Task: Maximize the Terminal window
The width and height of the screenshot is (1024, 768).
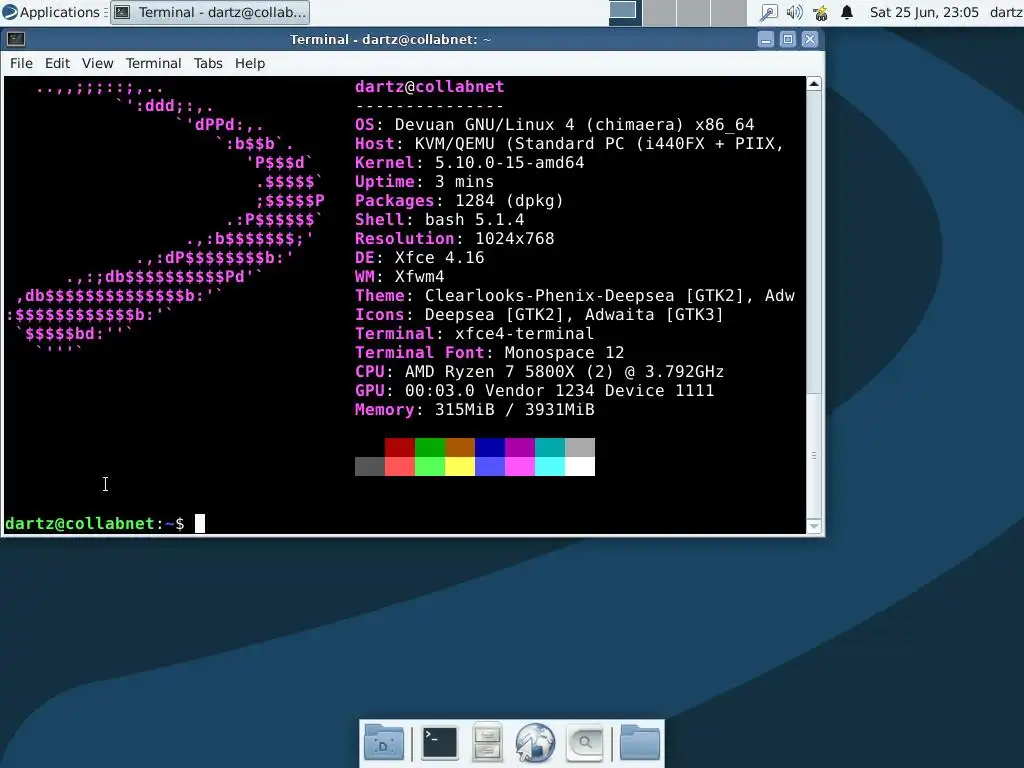Action: pyautogui.click(x=788, y=39)
